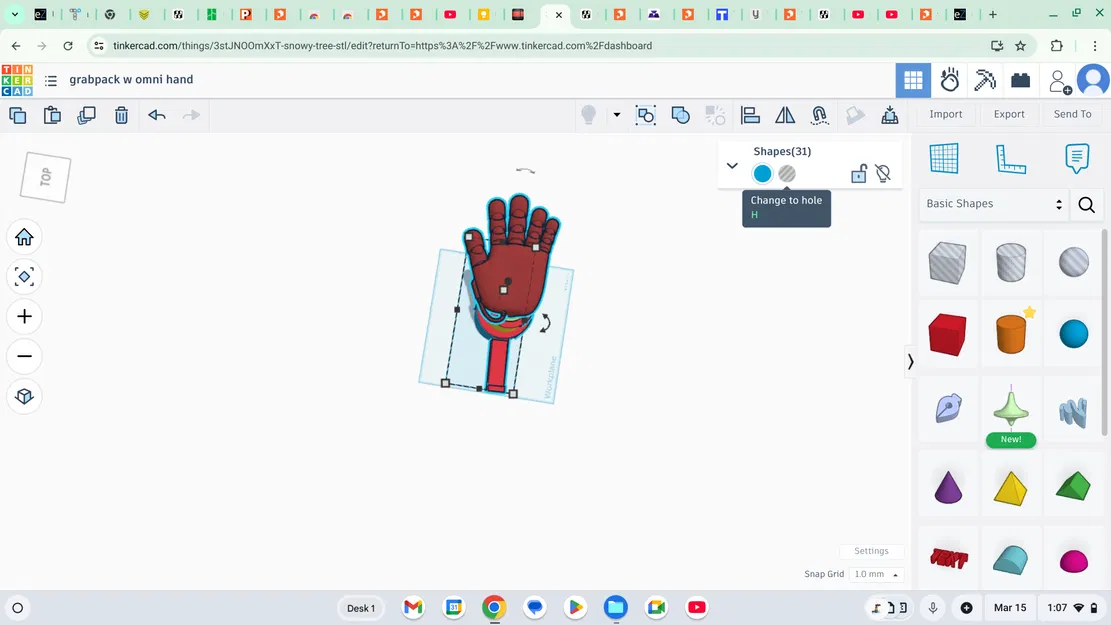The height and width of the screenshot is (625, 1111).
Task: Hide the selection using the crossed lightbulb
Action: point(883,173)
